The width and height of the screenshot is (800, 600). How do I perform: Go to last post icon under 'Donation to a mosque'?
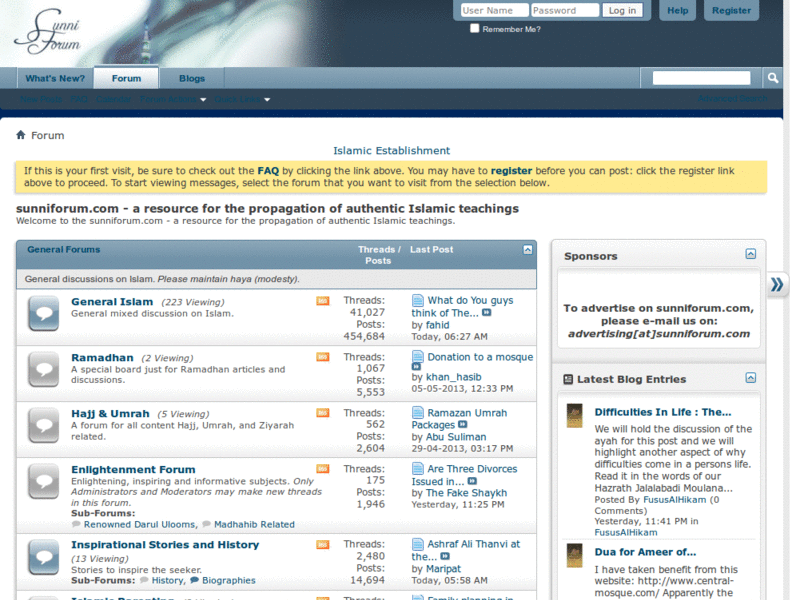coord(416,366)
